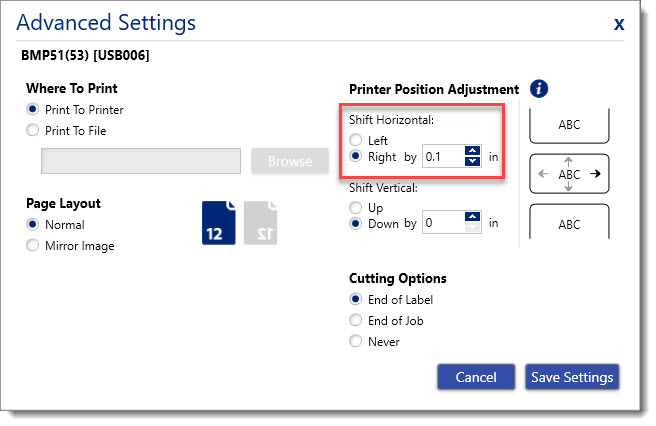Select the mirrored page layout icon
The width and height of the screenshot is (656, 426).
(261, 222)
